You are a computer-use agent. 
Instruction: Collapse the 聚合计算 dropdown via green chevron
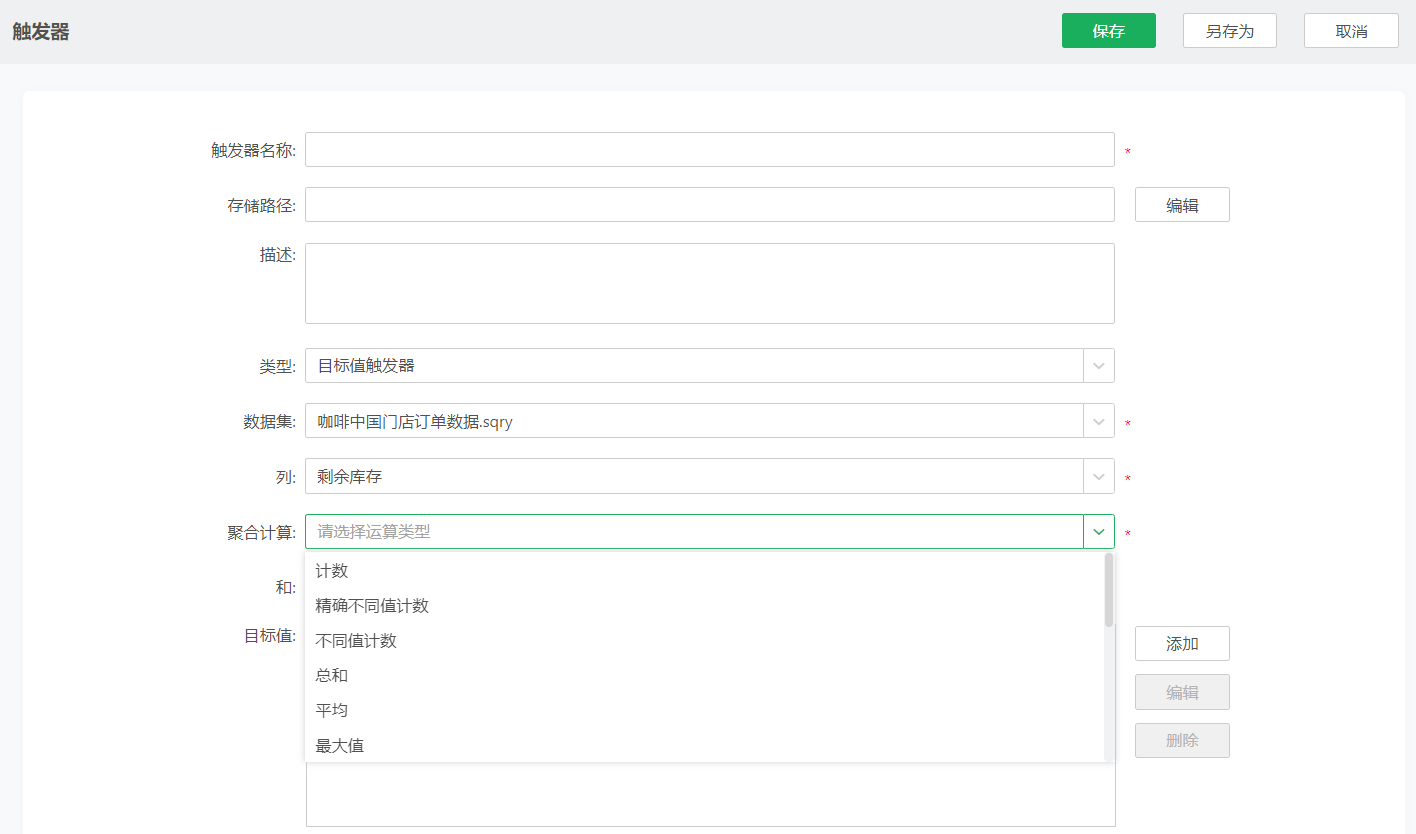tap(1098, 532)
